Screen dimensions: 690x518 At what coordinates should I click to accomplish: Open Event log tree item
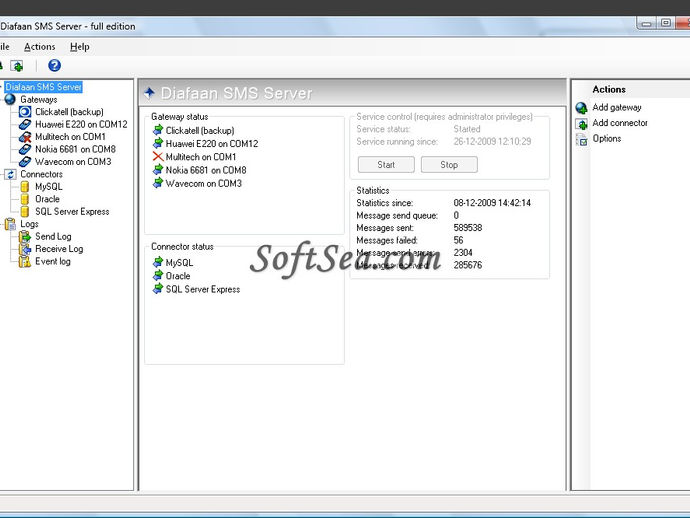[53, 261]
